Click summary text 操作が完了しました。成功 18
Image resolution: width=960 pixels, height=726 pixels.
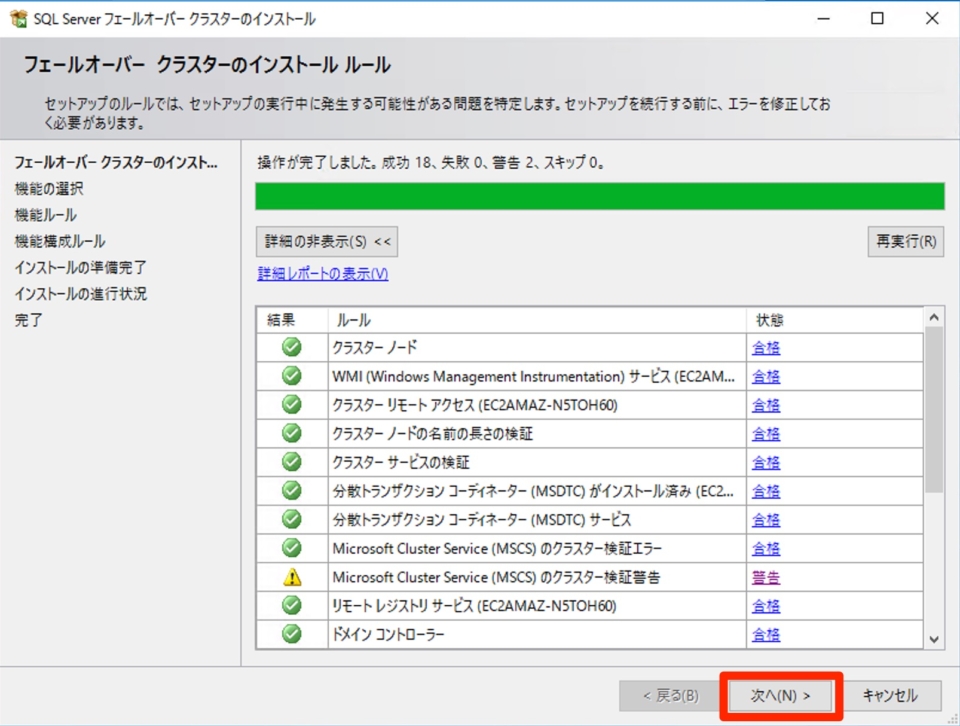[x=345, y=163]
